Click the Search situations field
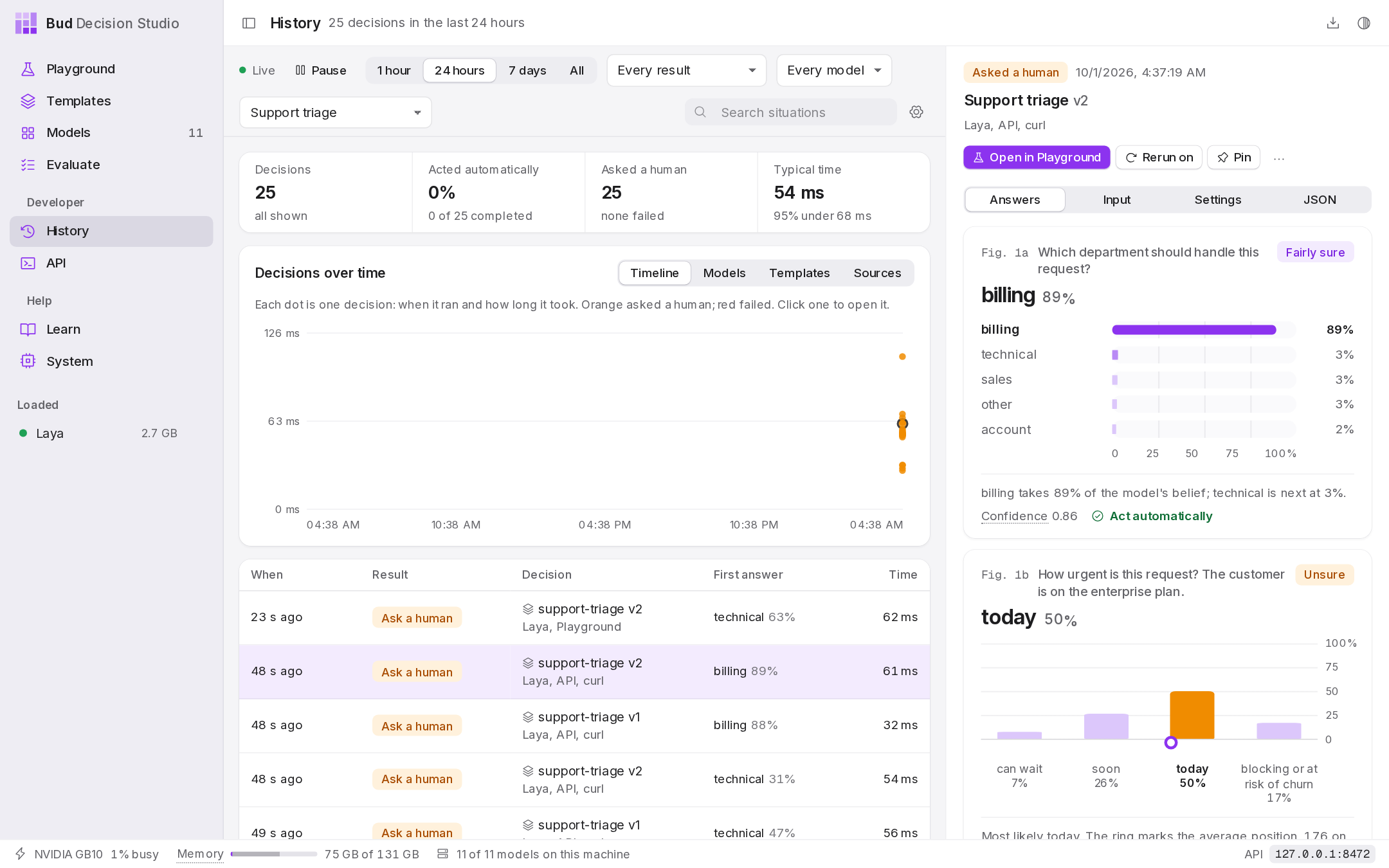1389x868 pixels. [791, 113]
